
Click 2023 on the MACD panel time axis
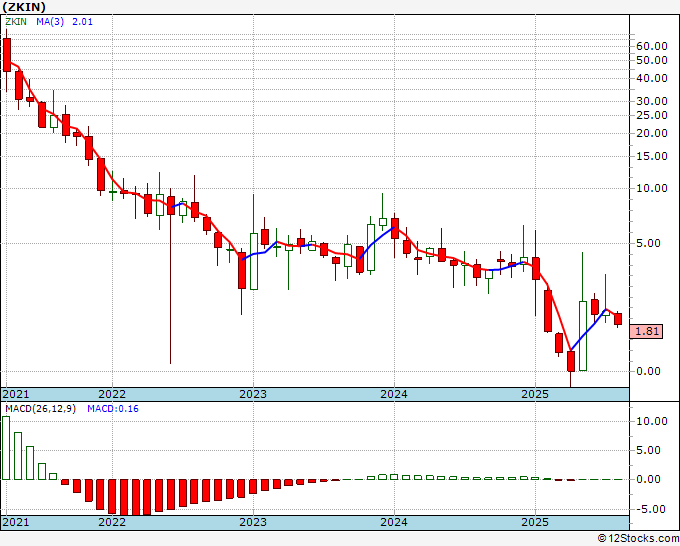coord(253,522)
